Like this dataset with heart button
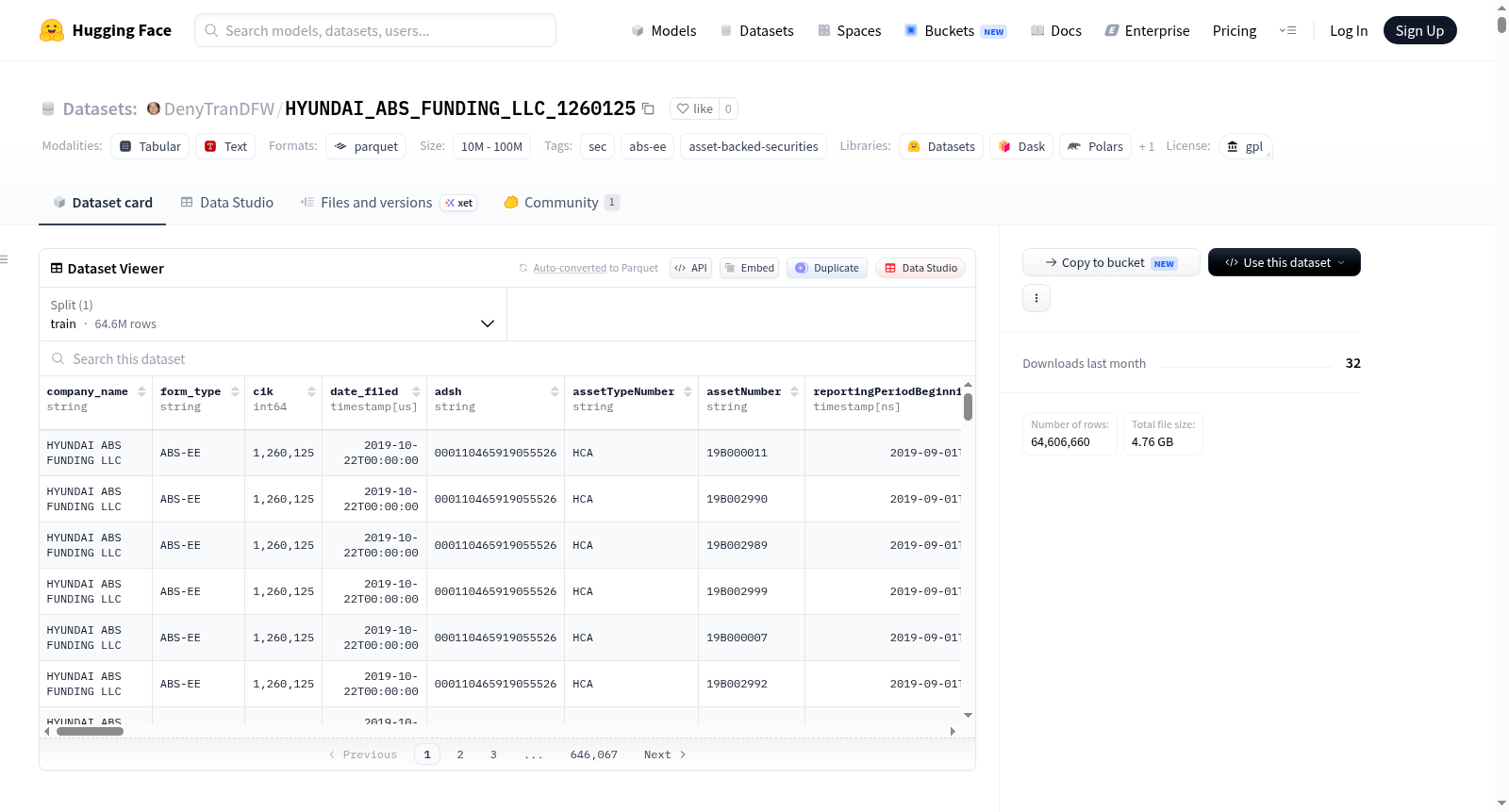Image resolution: width=1509 pixels, height=812 pixels. tap(695, 108)
